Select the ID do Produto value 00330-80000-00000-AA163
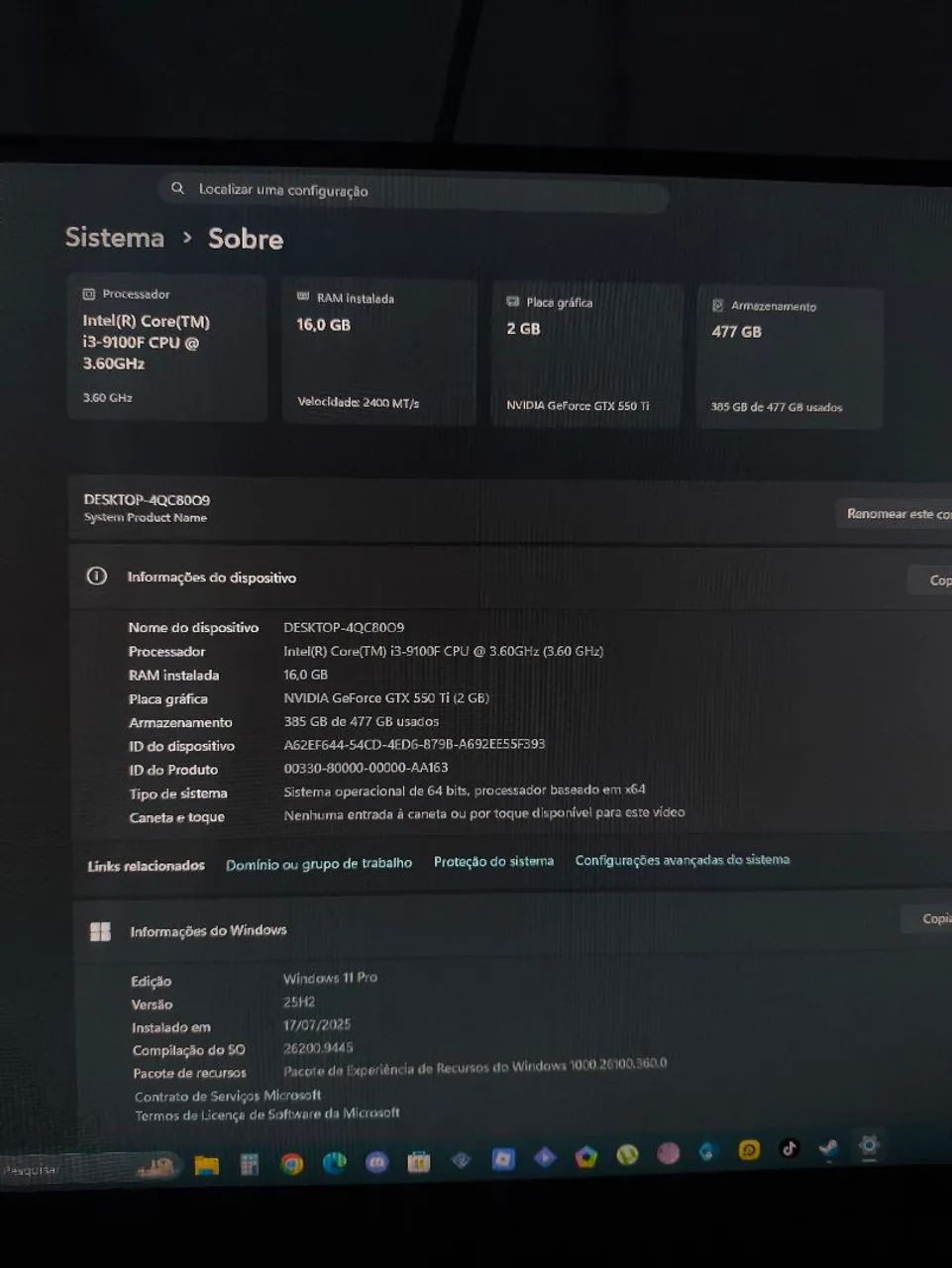This screenshot has height=1268, width=952. click(x=366, y=768)
